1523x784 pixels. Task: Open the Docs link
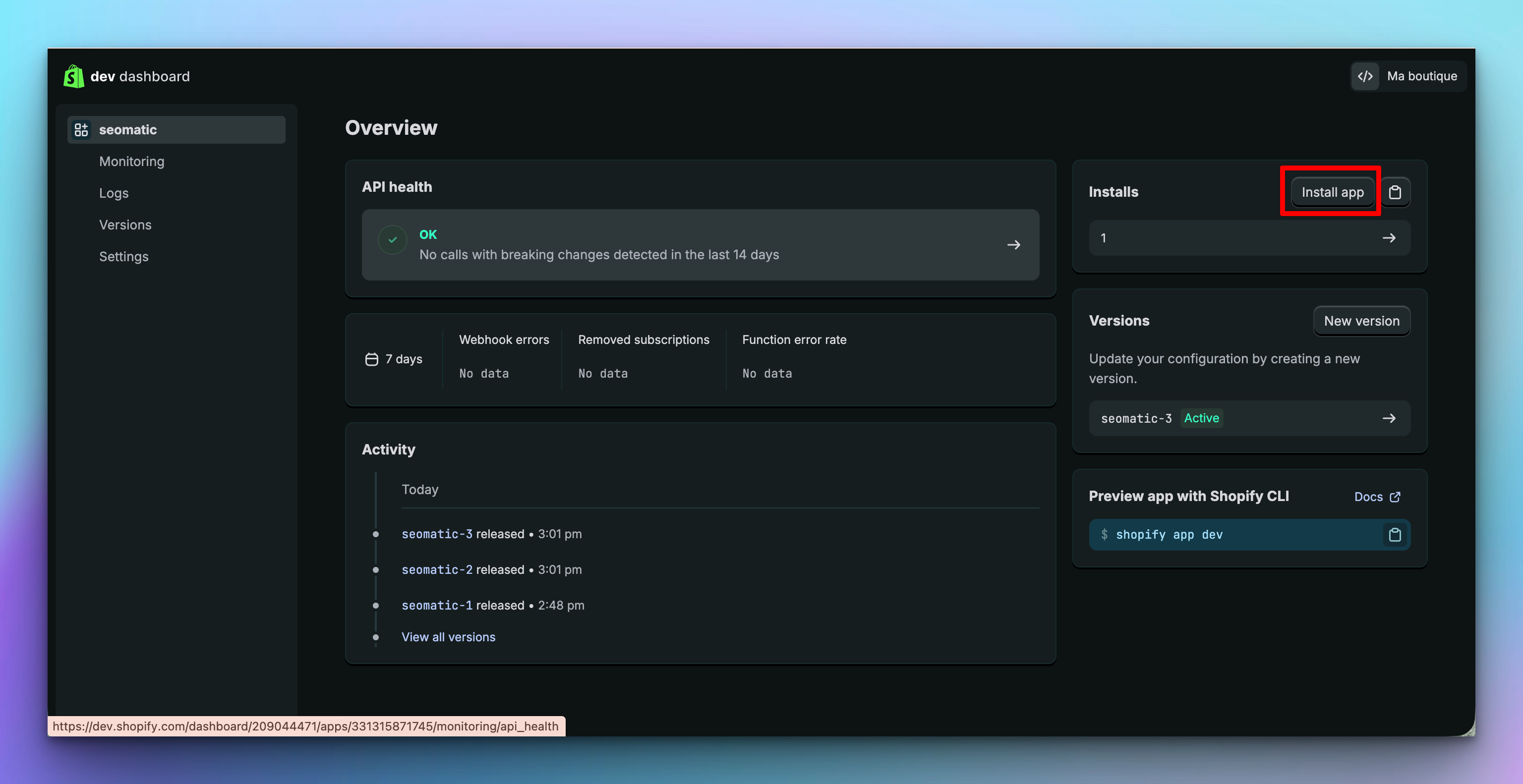tap(1377, 497)
